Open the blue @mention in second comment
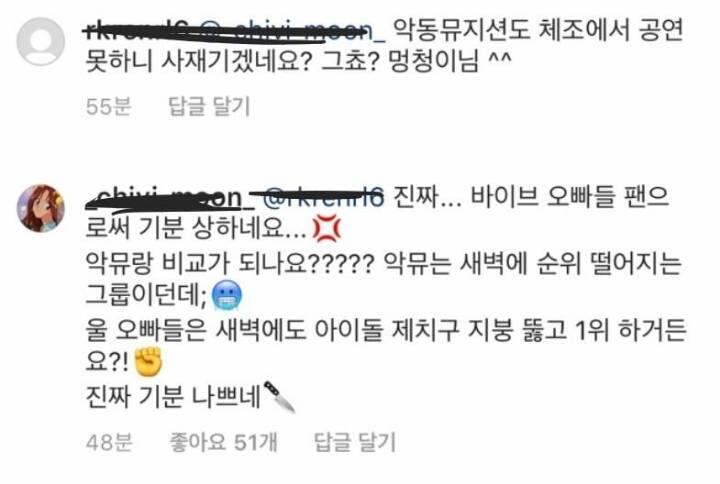The image size is (720, 484). [x=323, y=197]
